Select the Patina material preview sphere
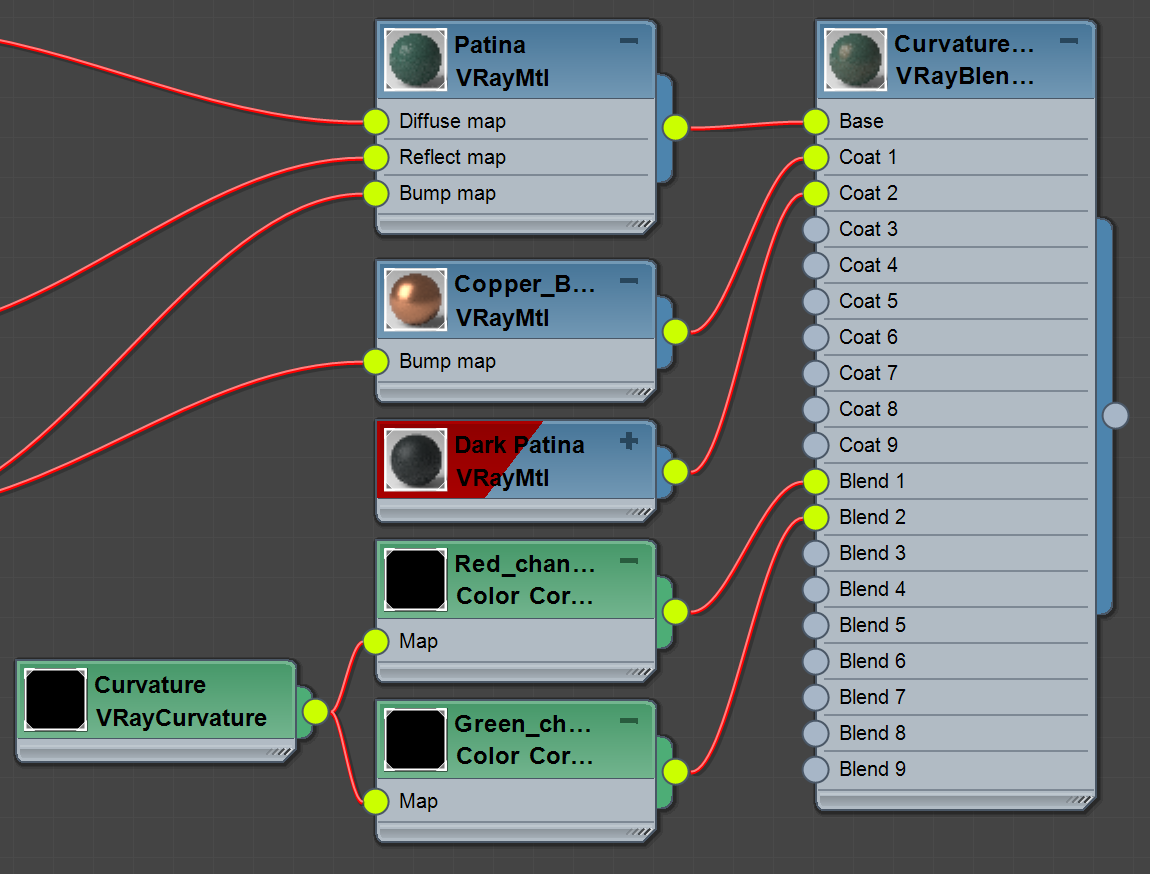The width and height of the screenshot is (1150, 874). tap(414, 60)
